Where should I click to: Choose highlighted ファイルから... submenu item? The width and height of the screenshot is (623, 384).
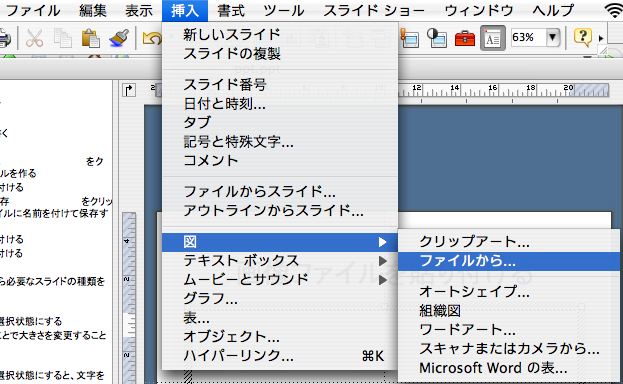[509, 261]
